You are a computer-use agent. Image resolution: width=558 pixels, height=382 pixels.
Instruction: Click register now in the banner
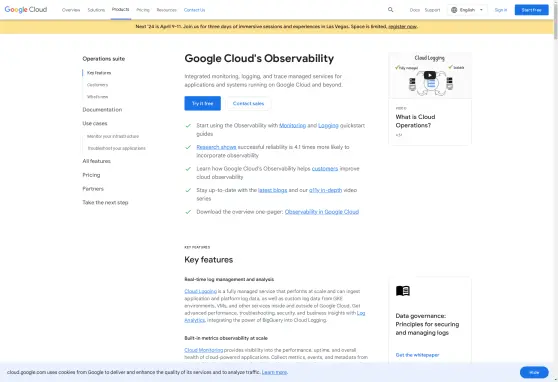pos(402,27)
